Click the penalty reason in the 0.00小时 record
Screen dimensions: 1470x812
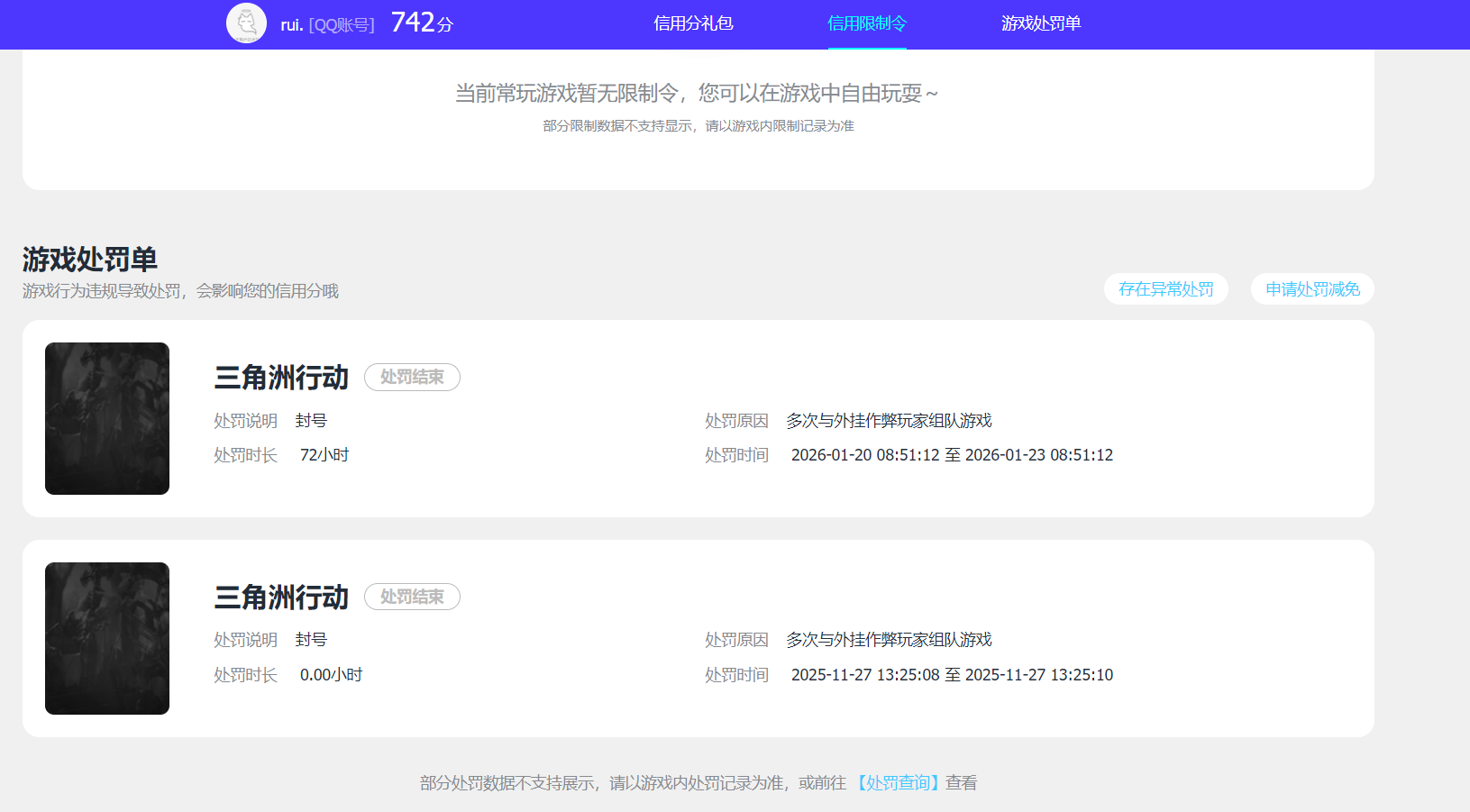coord(889,640)
